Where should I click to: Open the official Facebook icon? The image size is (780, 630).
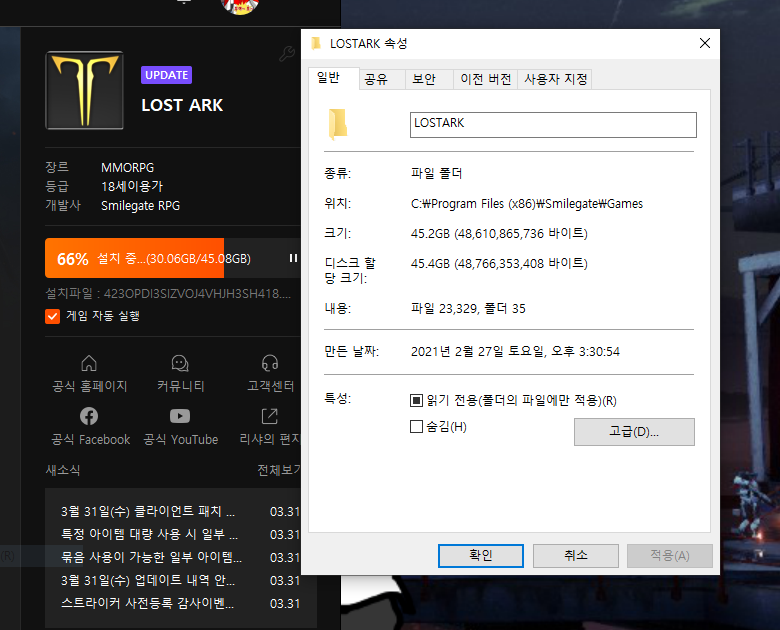click(x=89, y=416)
